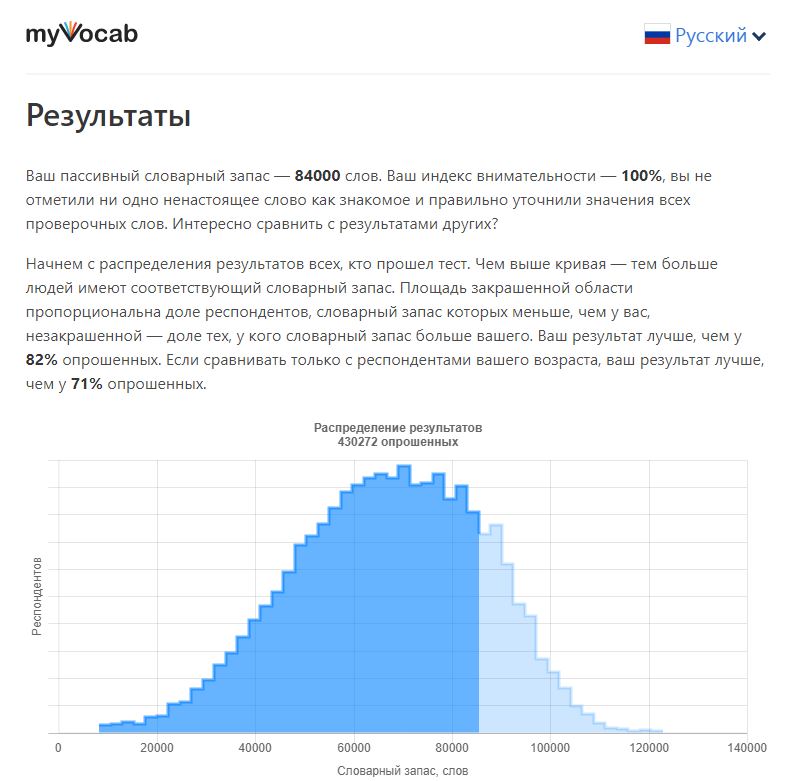
Task: Click the 430272 опрошенных subtitle
Action: coord(398,442)
